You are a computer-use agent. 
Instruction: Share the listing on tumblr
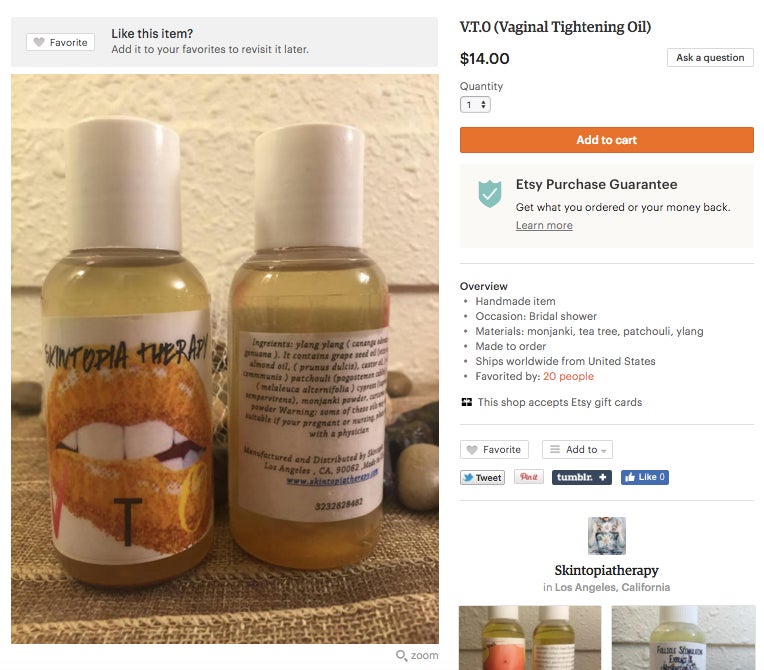[581, 477]
